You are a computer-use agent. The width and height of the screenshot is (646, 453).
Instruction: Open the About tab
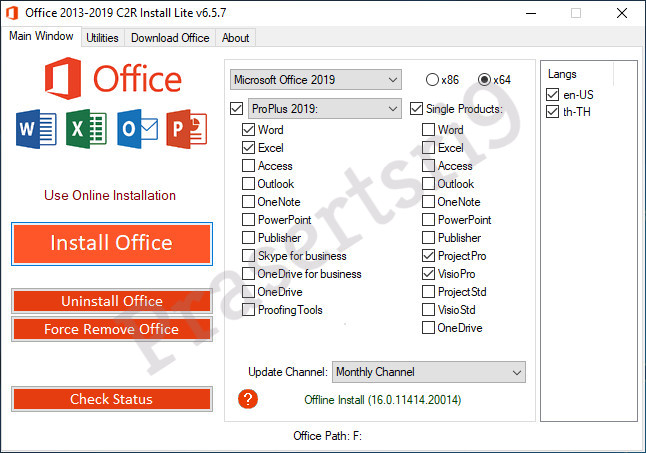236,38
